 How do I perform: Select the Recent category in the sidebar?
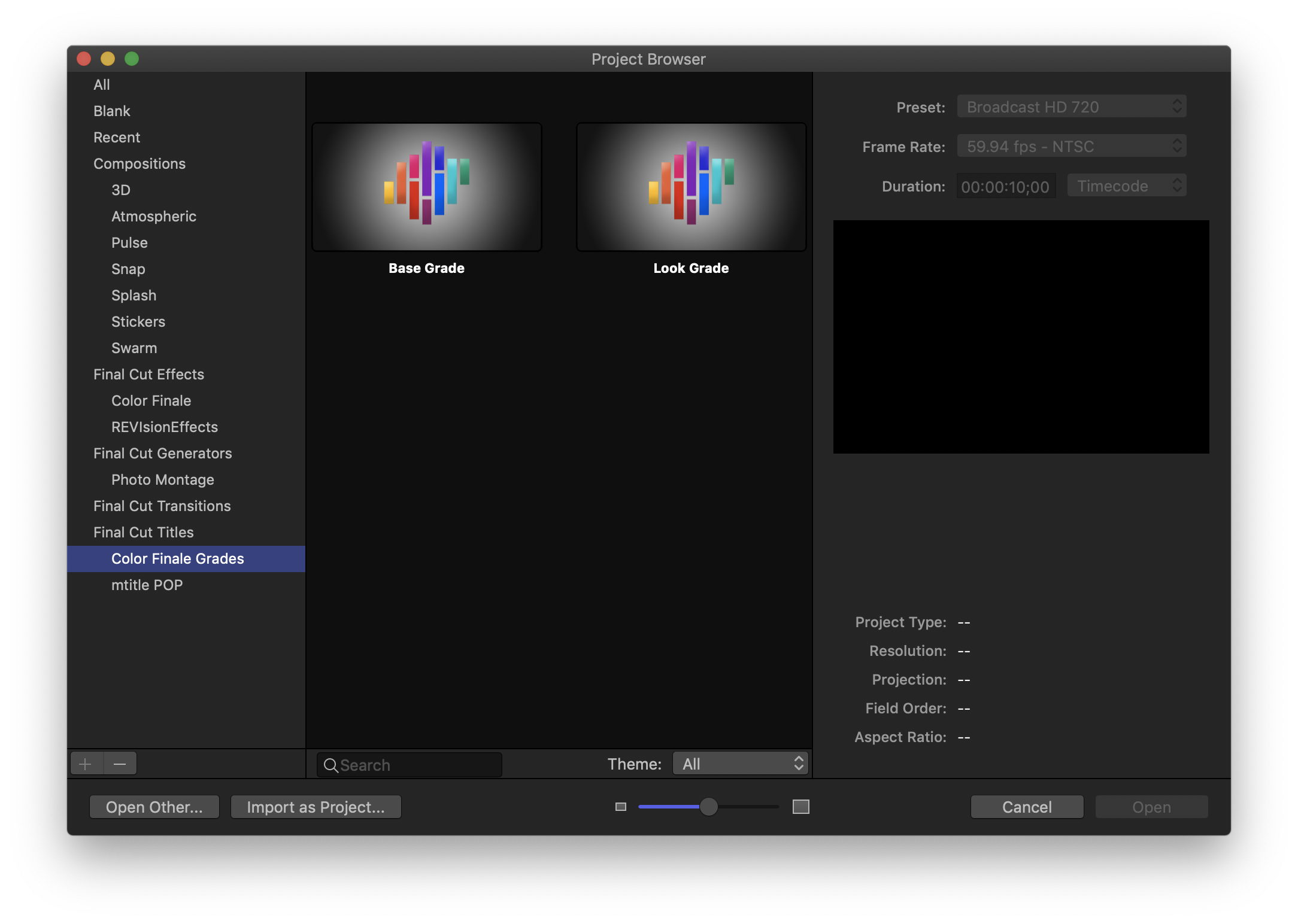click(117, 137)
